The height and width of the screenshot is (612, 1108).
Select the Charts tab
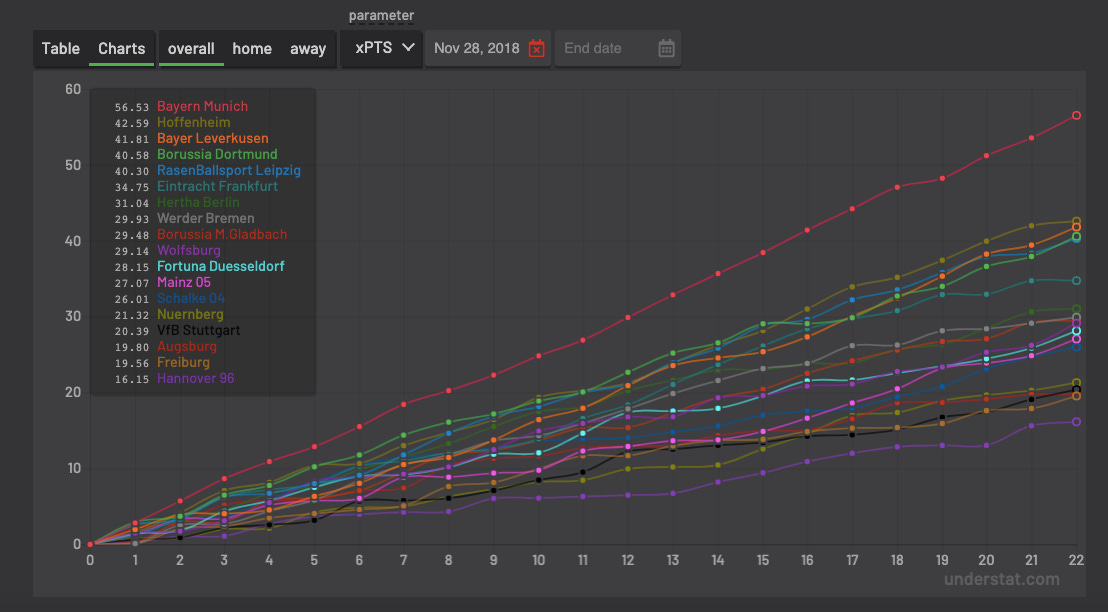click(x=122, y=49)
